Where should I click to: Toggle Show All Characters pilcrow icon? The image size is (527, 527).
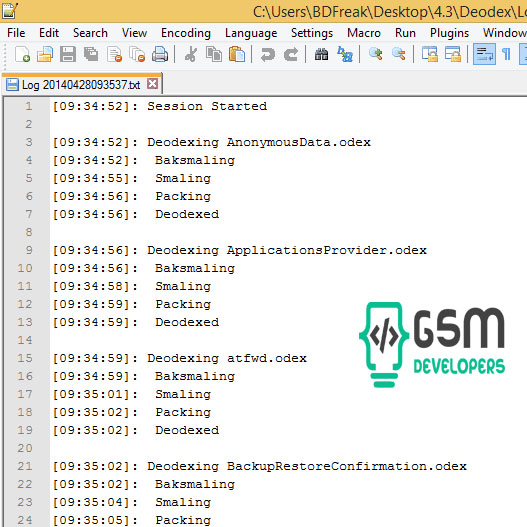[x=506, y=54]
